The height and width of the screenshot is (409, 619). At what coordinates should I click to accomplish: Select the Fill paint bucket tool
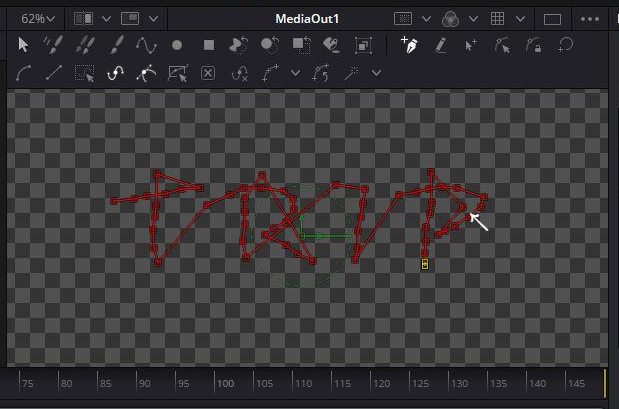[x=332, y=45]
